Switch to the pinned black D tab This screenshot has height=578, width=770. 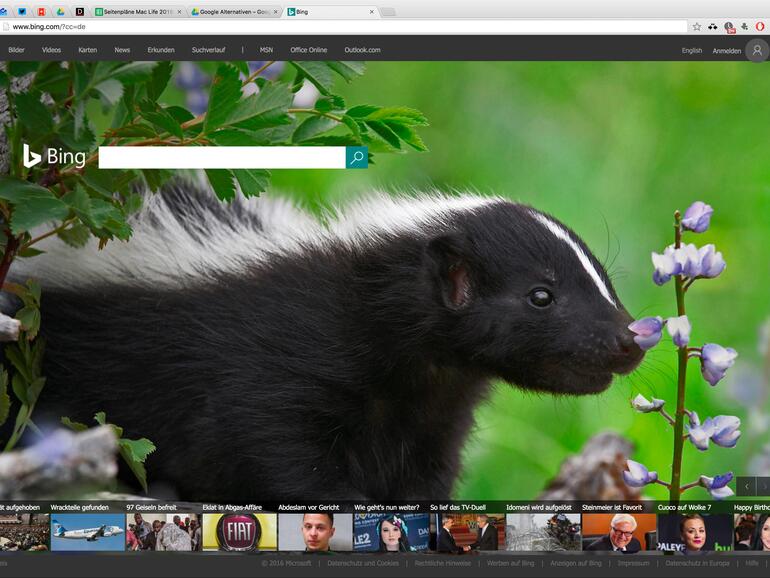80,11
